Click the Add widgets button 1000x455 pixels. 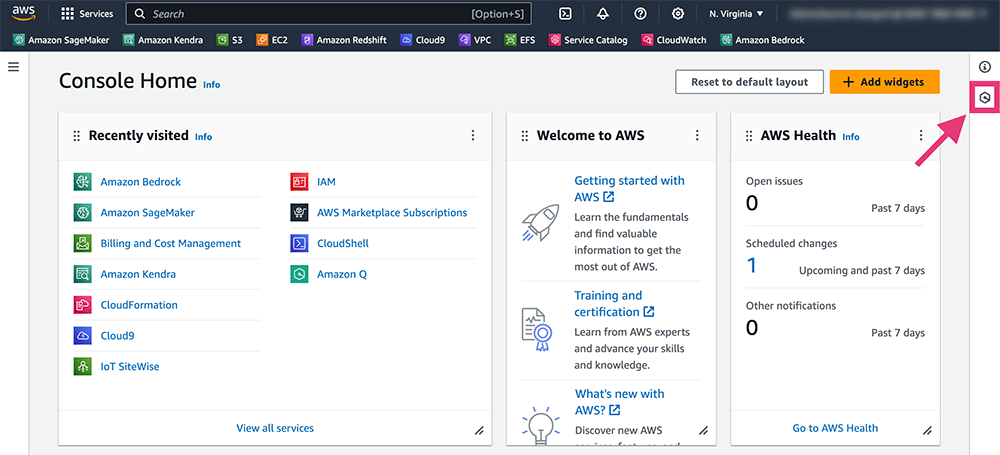click(885, 82)
